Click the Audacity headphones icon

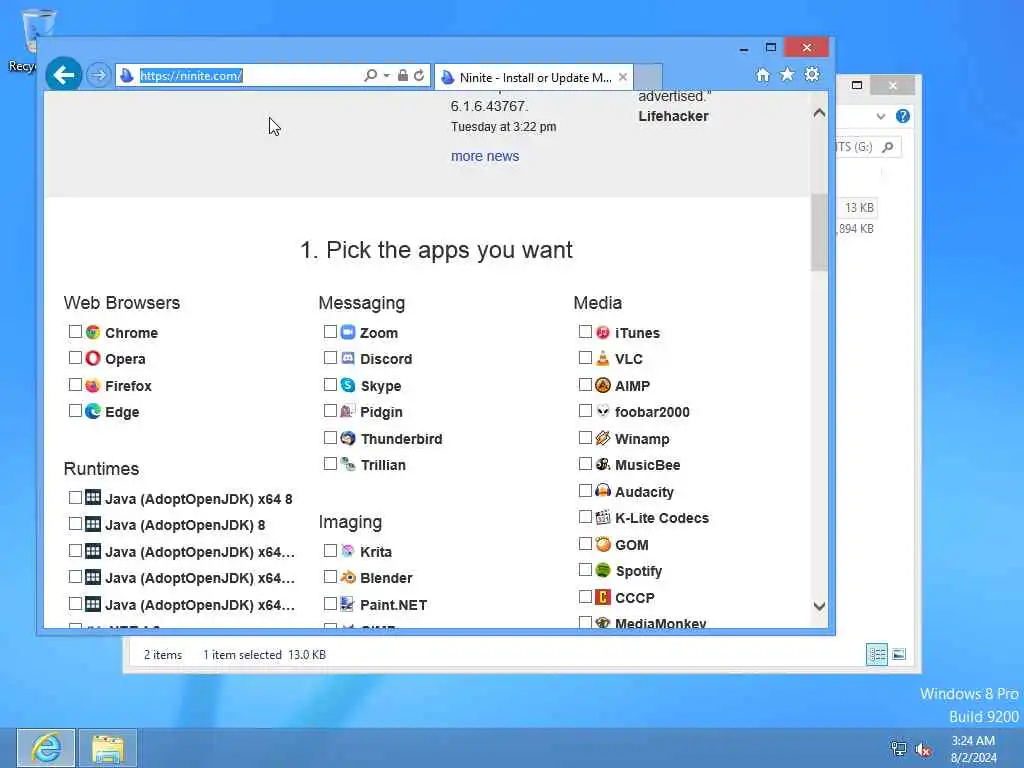coord(603,491)
